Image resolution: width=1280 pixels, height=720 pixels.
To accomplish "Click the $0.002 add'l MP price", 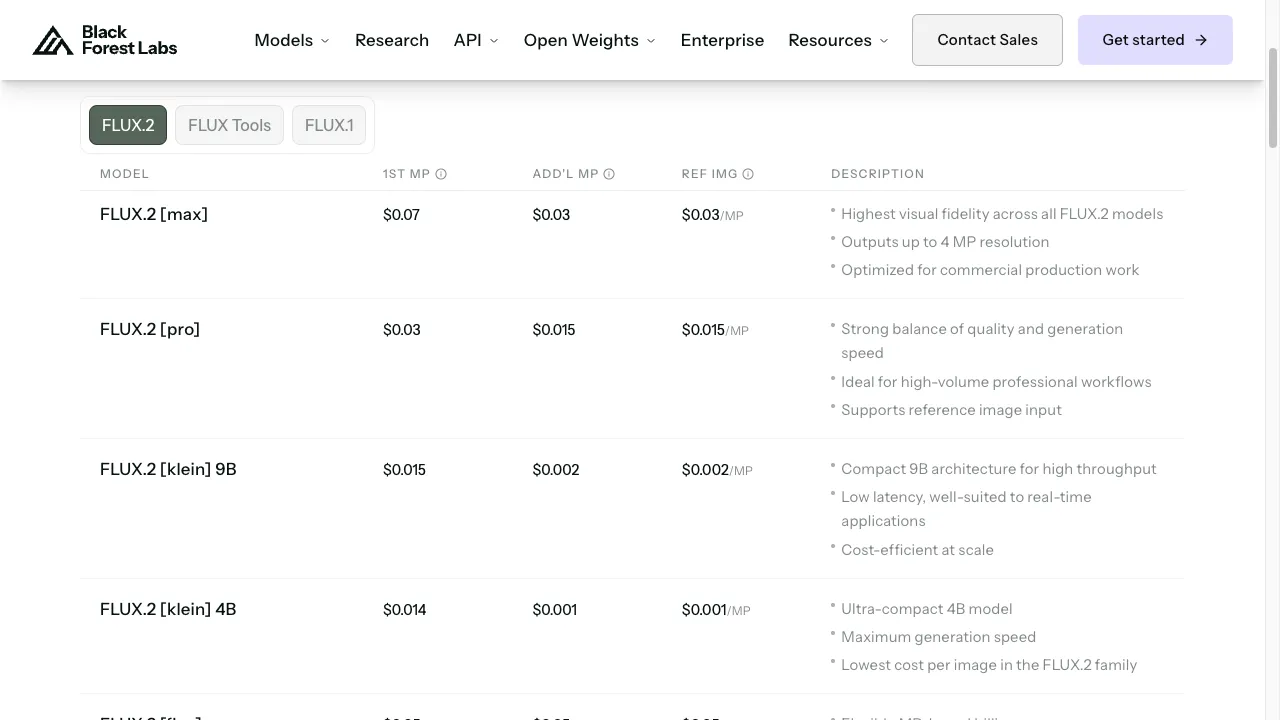I will [x=556, y=470].
